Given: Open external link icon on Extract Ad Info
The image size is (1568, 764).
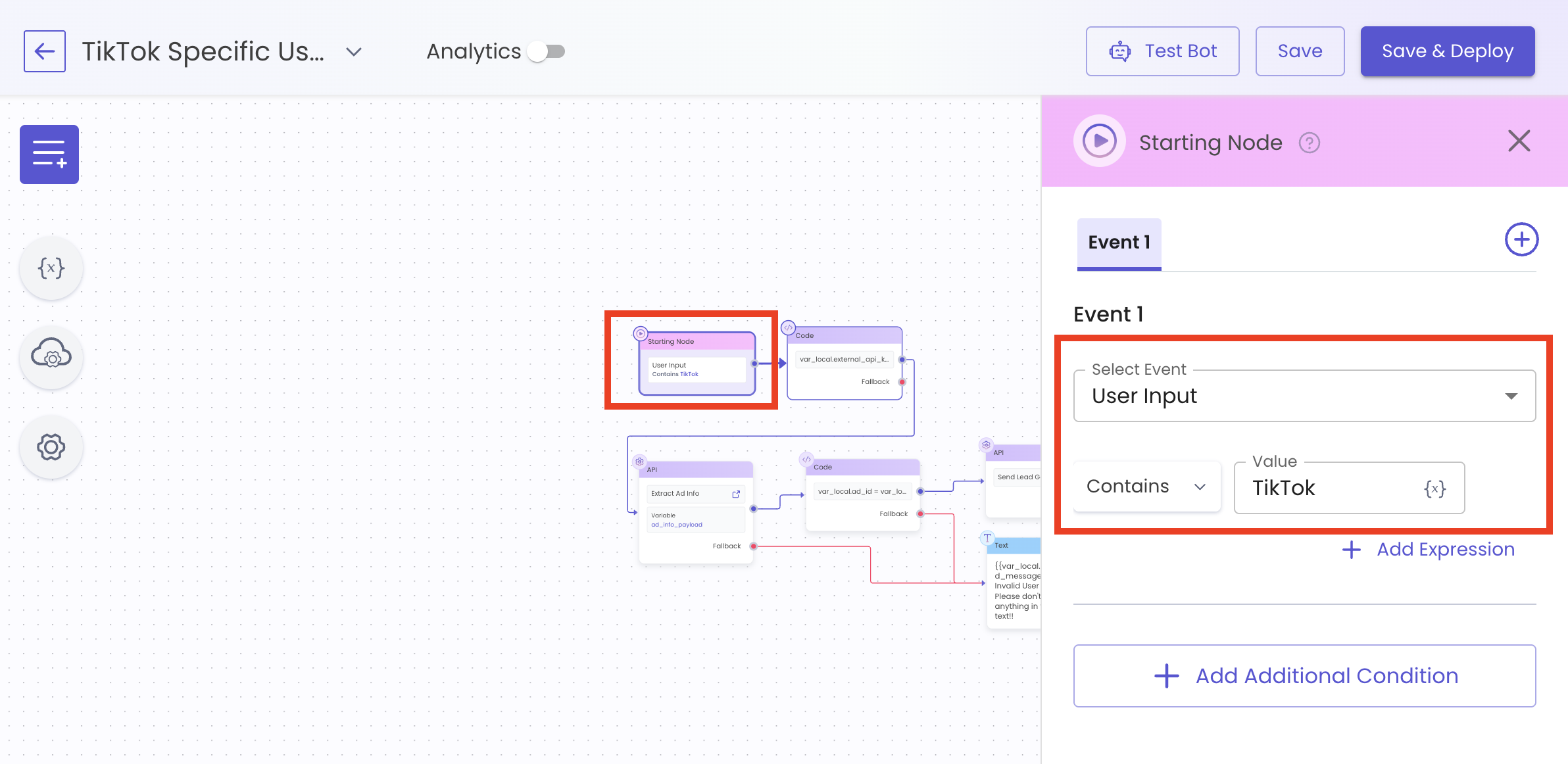Looking at the screenshot, I should click(x=736, y=494).
